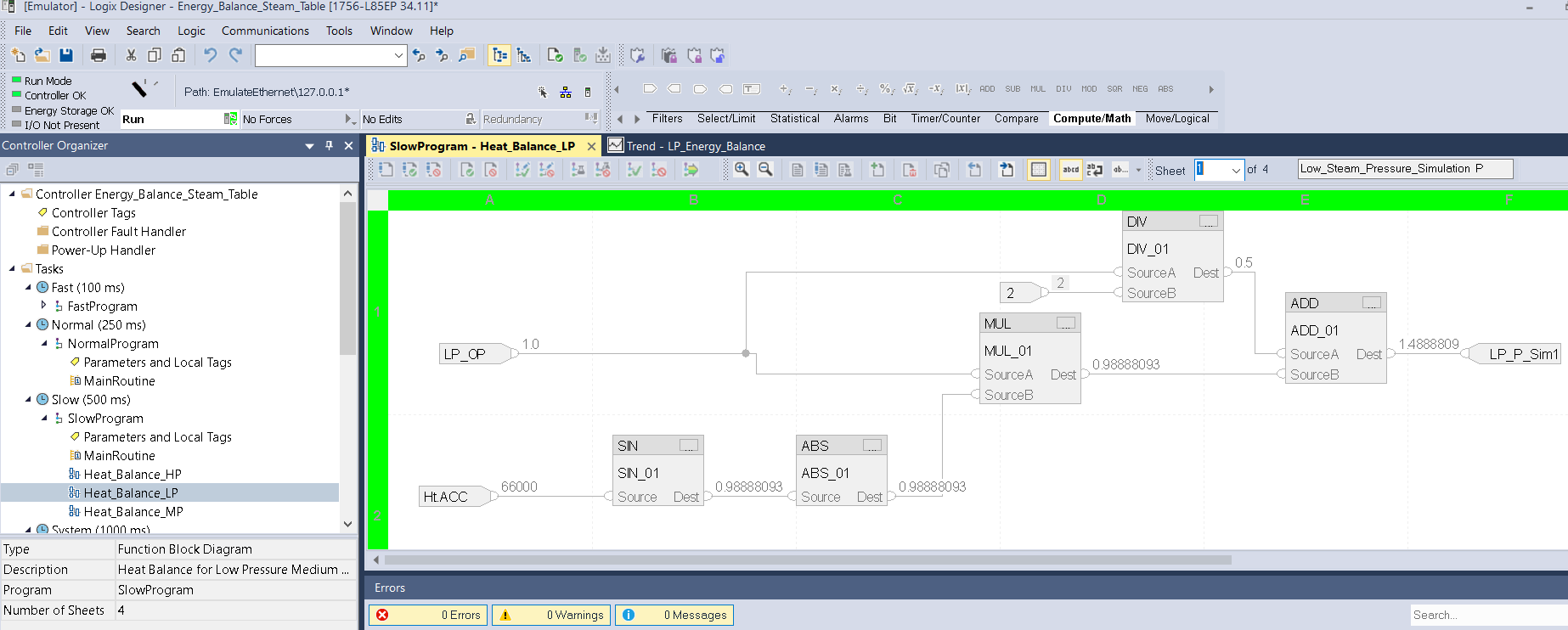Open properties button of the MUL_01 block
This screenshot has width=1568, height=630.
[1066, 323]
